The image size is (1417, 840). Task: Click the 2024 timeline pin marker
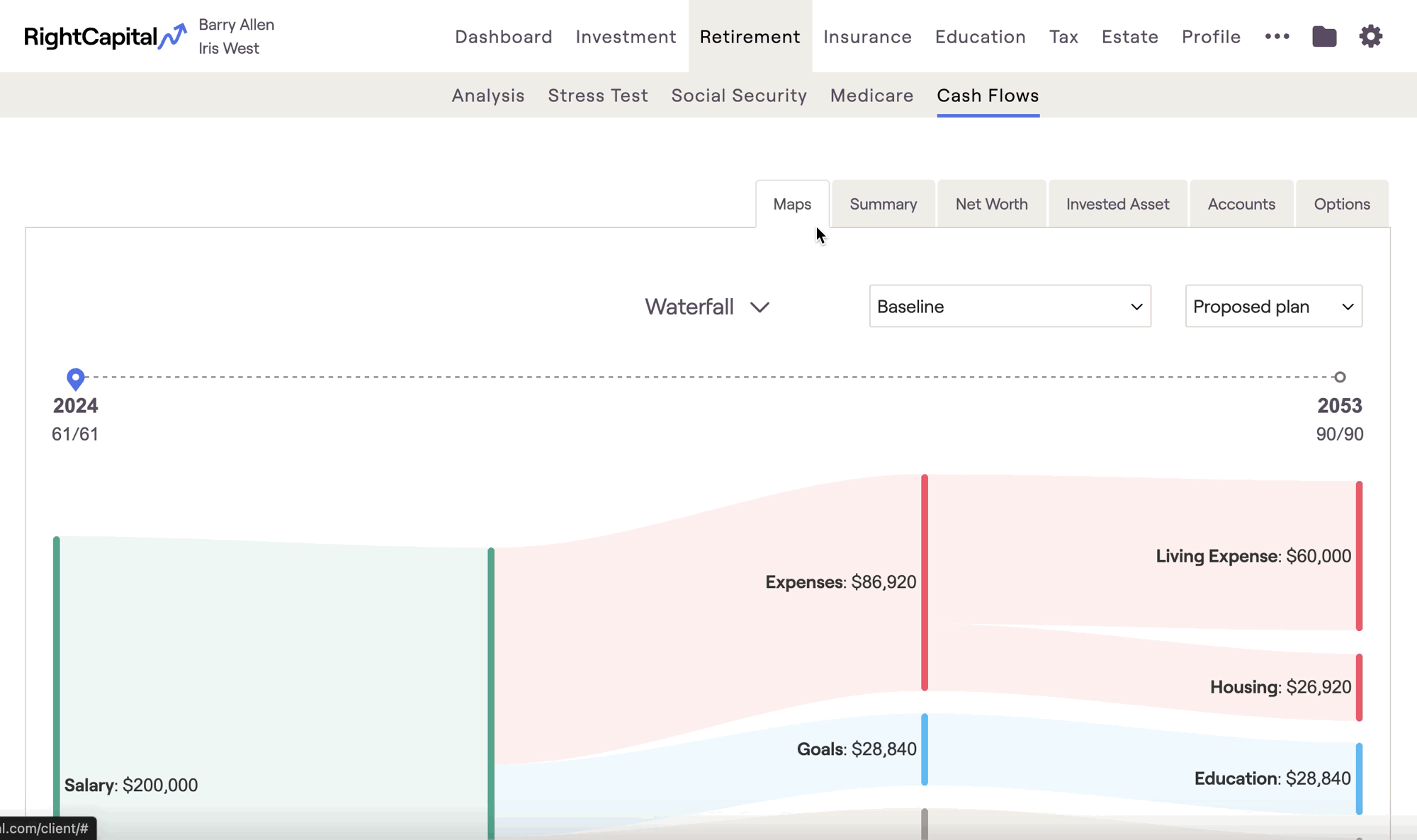point(75,378)
